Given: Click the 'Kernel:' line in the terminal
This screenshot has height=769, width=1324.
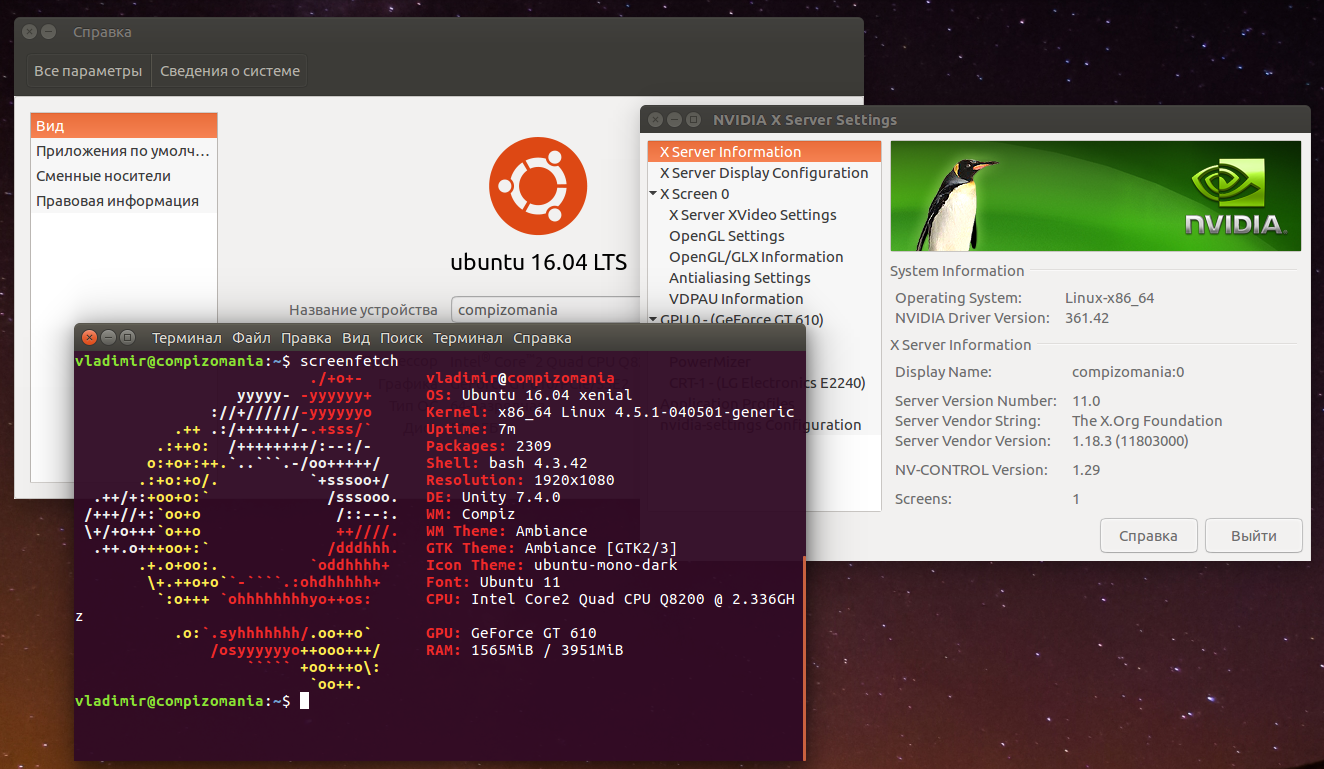Looking at the screenshot, I should click(610, 412).
